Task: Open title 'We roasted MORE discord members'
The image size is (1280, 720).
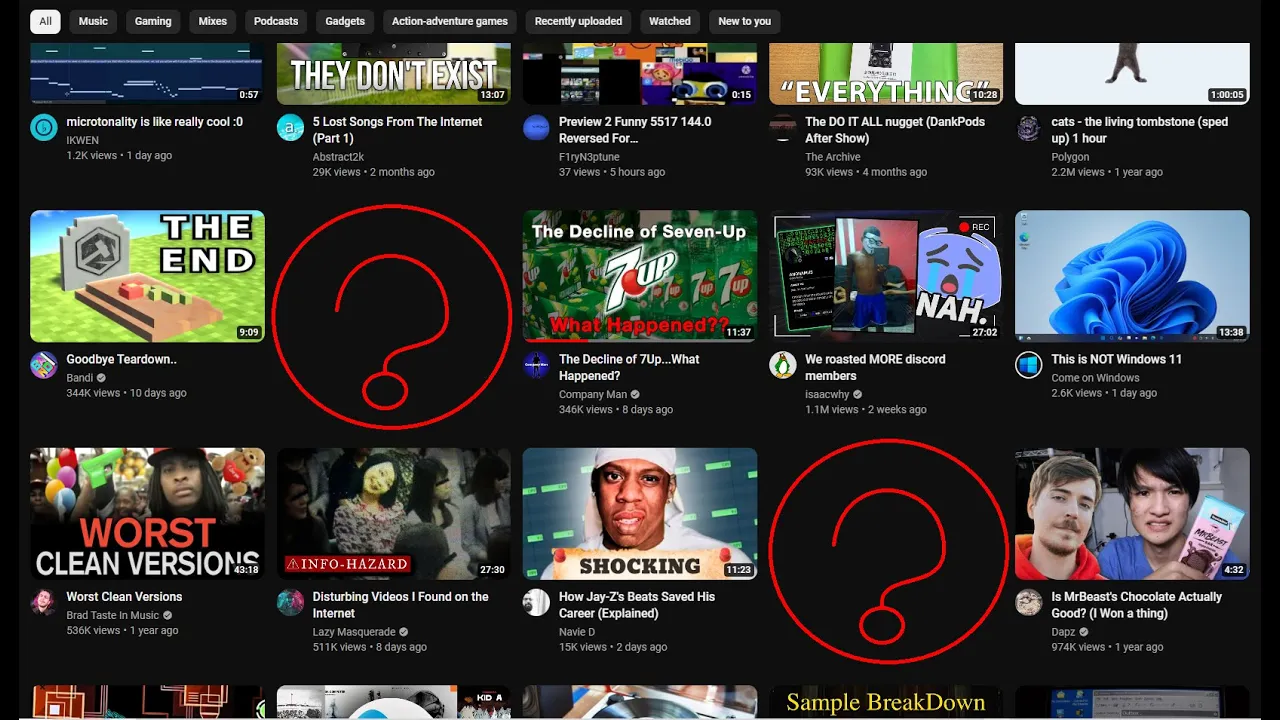Action: pyautogui.click(x=875, y=367)
